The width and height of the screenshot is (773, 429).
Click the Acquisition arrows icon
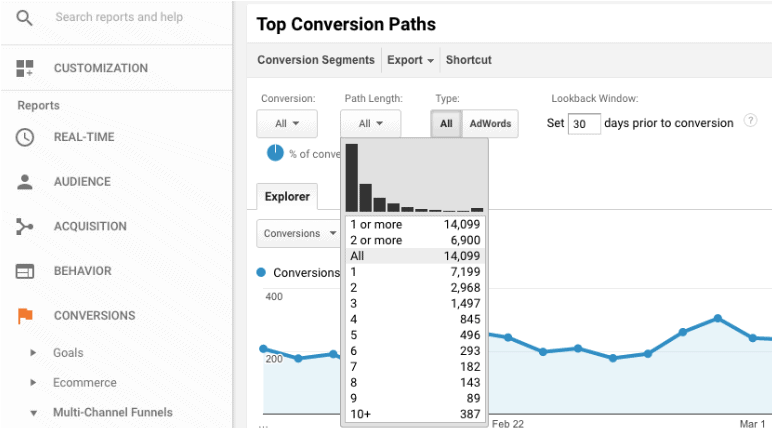click(x=25, y=227)
